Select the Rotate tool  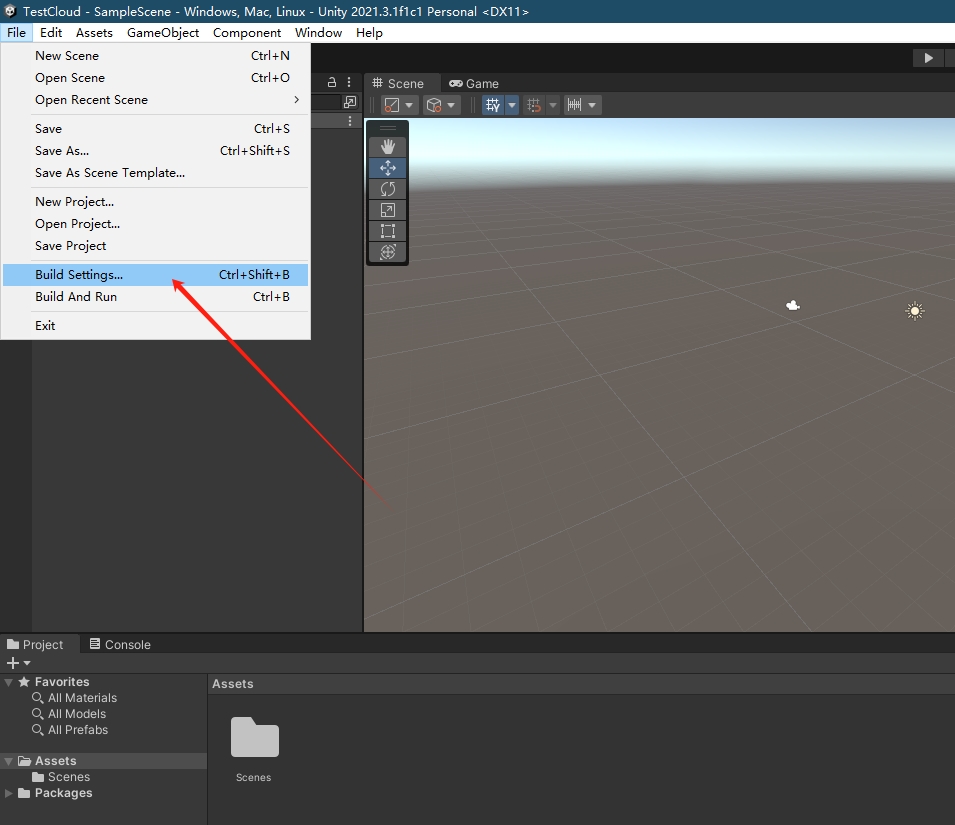point(388,189)
